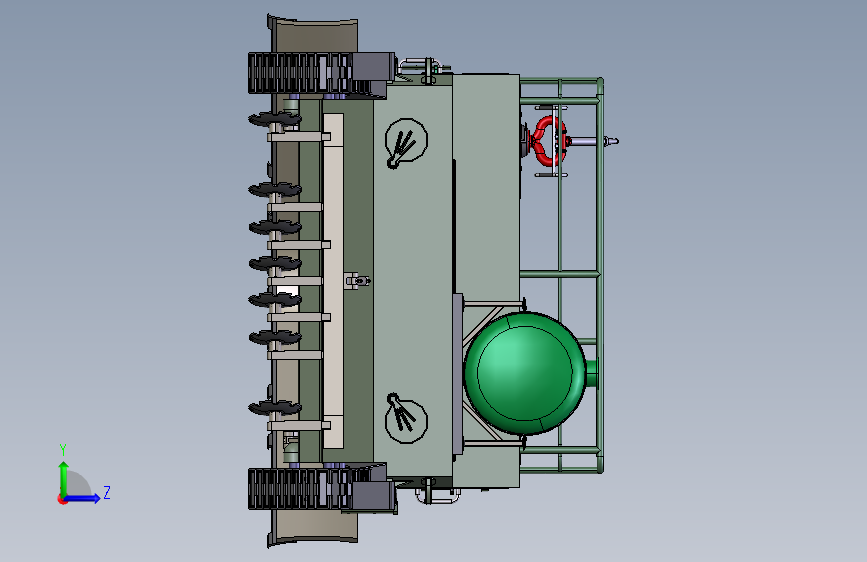Click the small latch at the hopper center
Image resolution: width=867 pixels, height=562 pixels.
point(357,281)
